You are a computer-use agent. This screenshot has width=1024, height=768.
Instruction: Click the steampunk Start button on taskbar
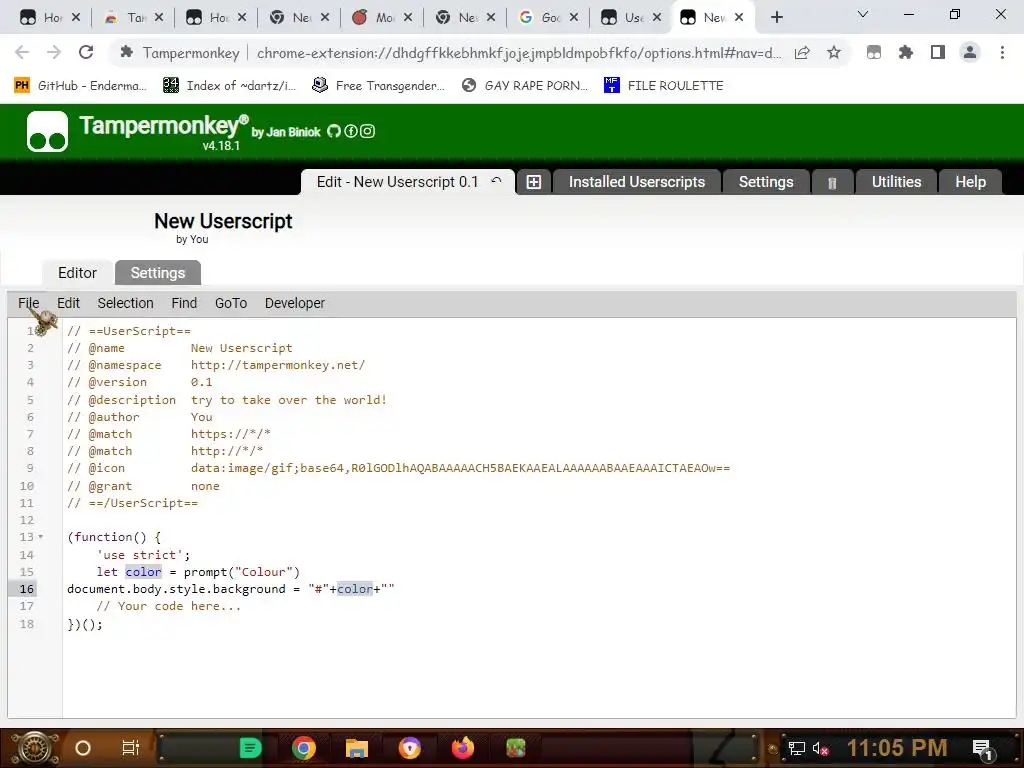coord(35,748)
